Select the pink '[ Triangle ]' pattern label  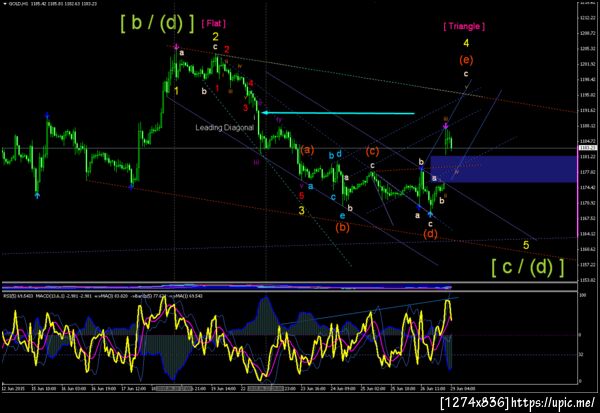coord(464,26)
